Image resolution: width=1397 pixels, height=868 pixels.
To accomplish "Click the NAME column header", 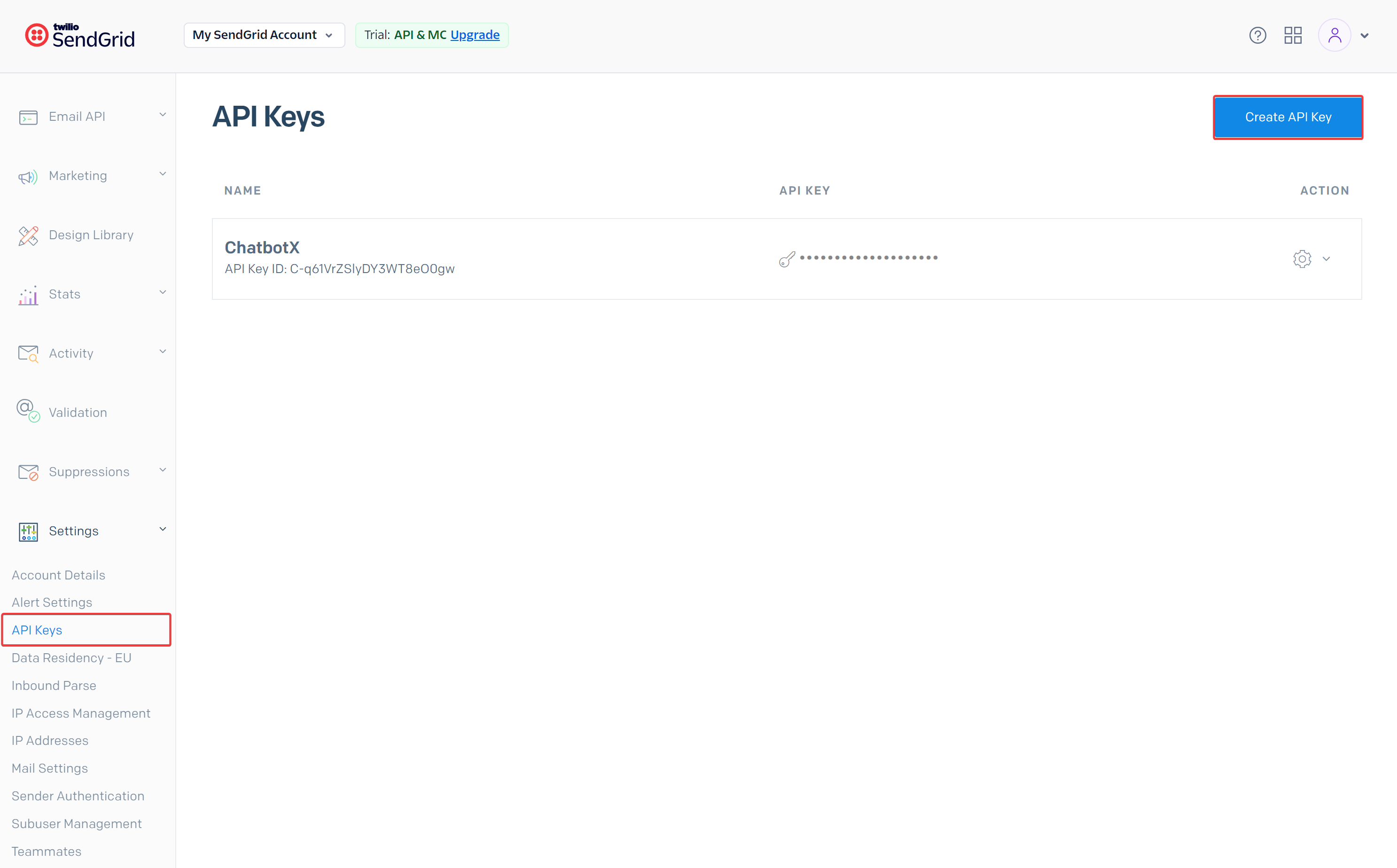I will [242, 190].
